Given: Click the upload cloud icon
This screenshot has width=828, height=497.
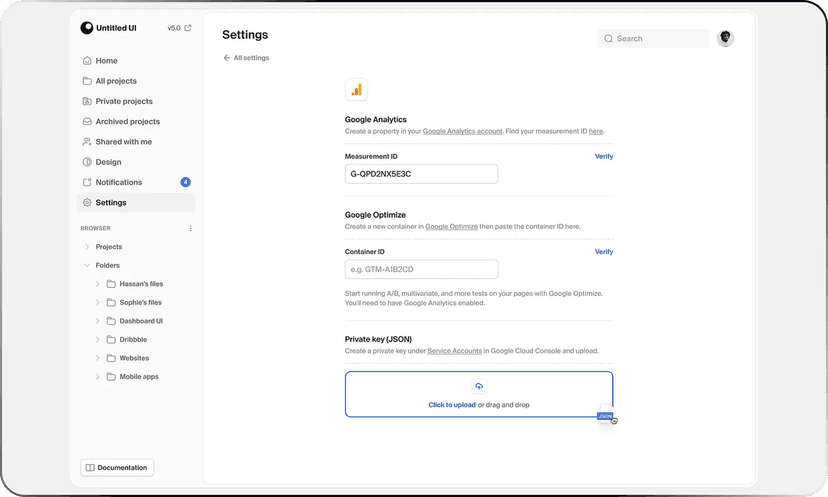Looking at the screenshot, I should pyautogui.click(x=479, y=386).
